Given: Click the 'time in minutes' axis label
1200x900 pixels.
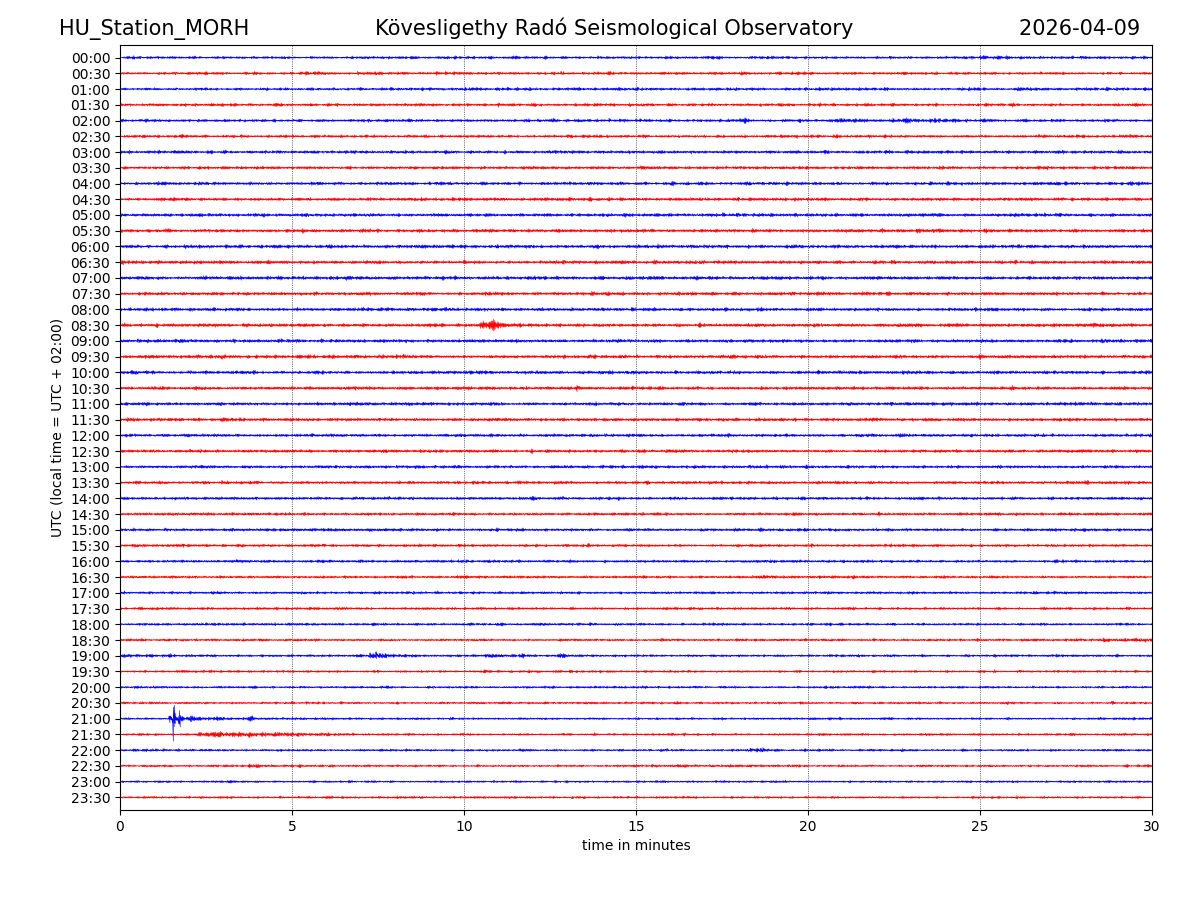Looking at the screenshot, I should 636,846.
